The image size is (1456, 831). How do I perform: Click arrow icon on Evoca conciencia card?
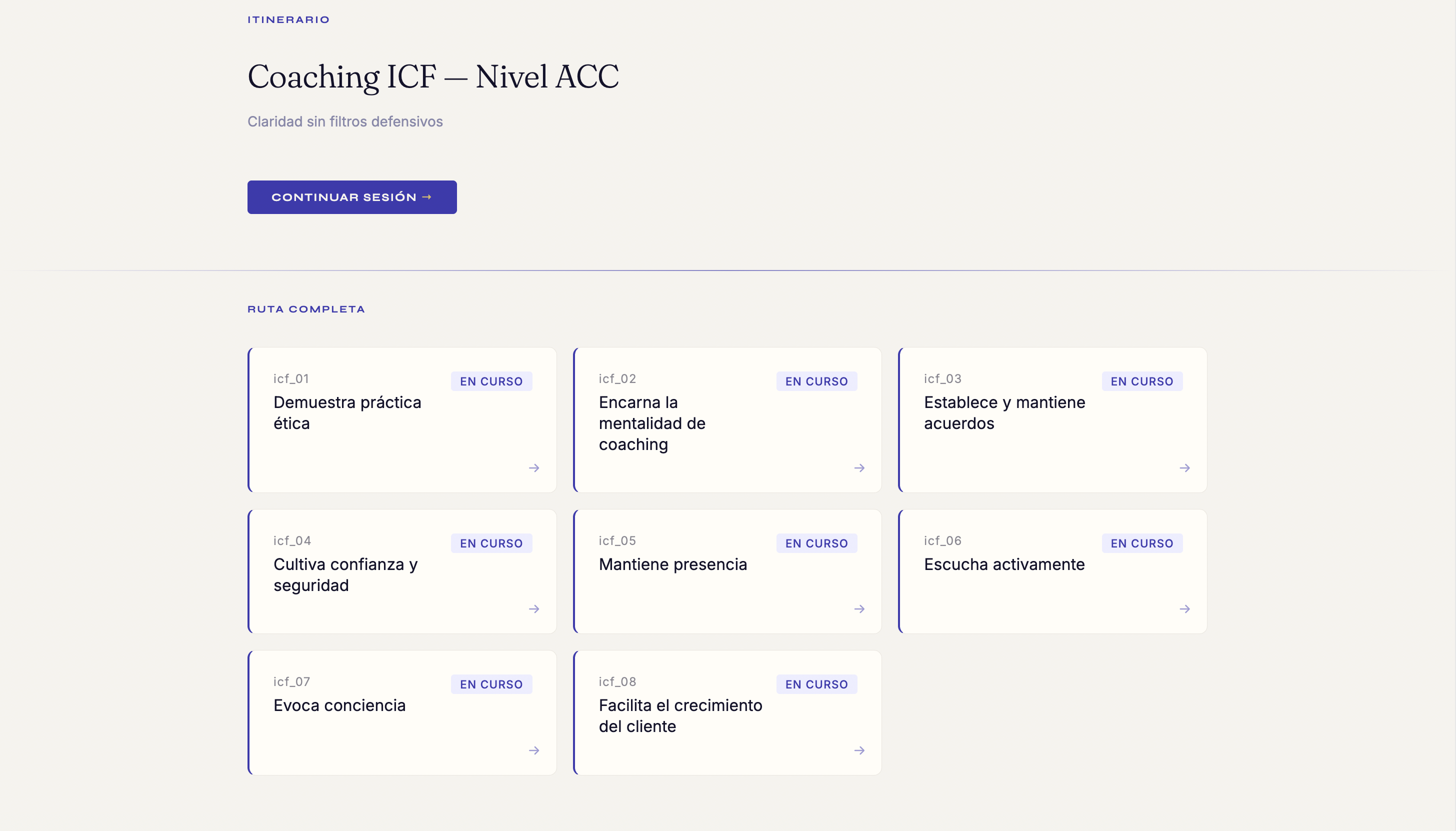click(x=533, y=750)
